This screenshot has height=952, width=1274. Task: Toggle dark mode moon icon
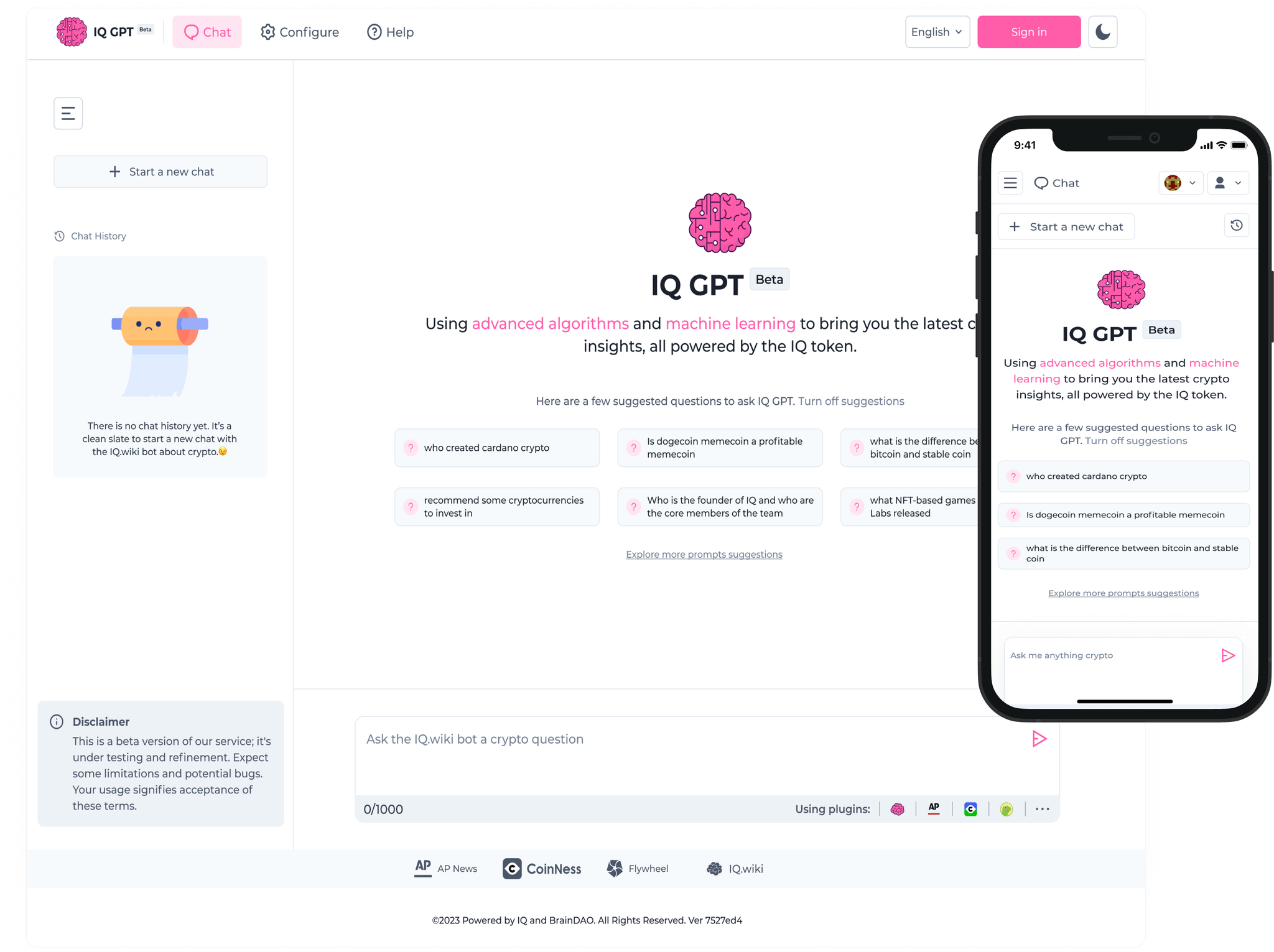click(x=1102, y=32)
